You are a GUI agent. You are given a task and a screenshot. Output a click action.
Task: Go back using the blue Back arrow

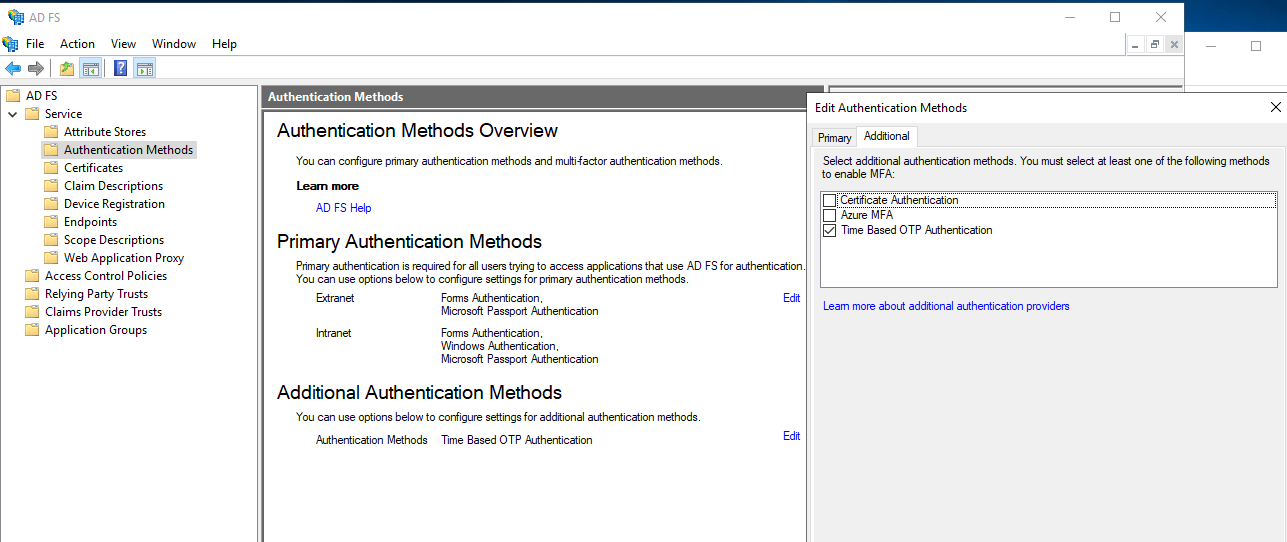click(13, 68)
